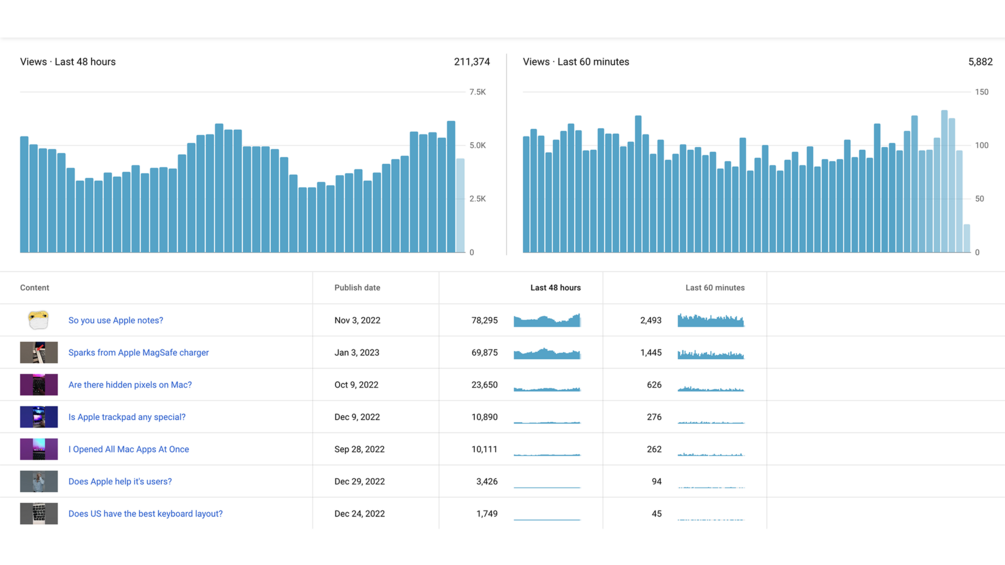Click thumbnail of MagSafe charger video
This screenshot has height=565, width=1005.
(38, 352)
